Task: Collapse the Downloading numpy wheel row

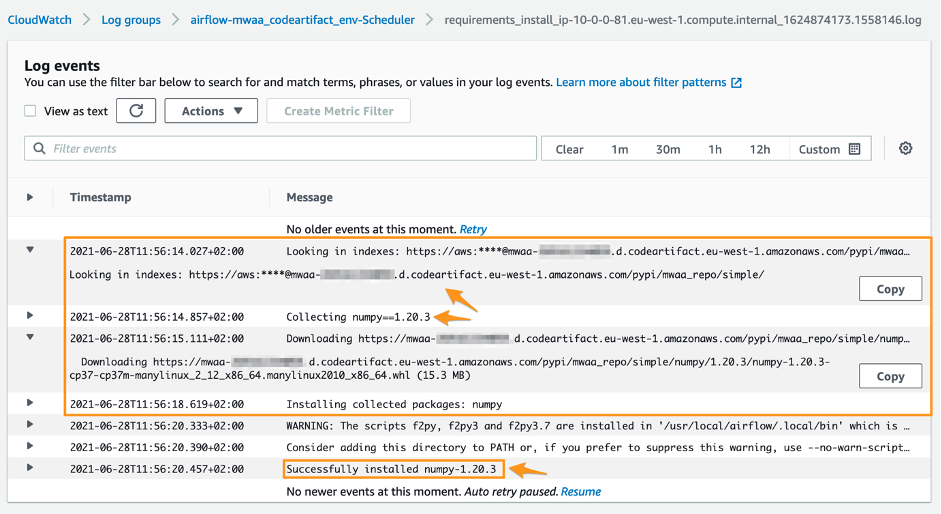Action: point(30,337)
